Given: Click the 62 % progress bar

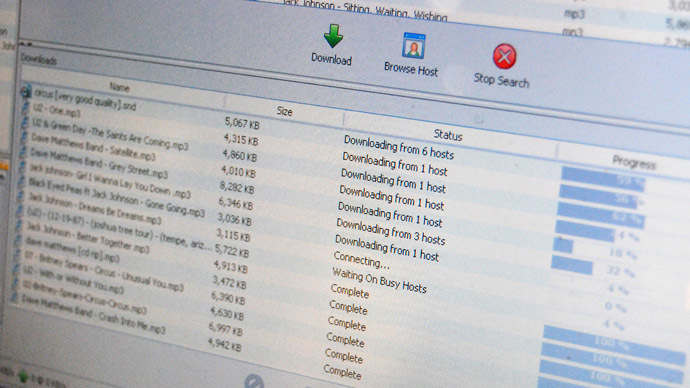Looking at the screenshot, I should click(x=601, y=215).
